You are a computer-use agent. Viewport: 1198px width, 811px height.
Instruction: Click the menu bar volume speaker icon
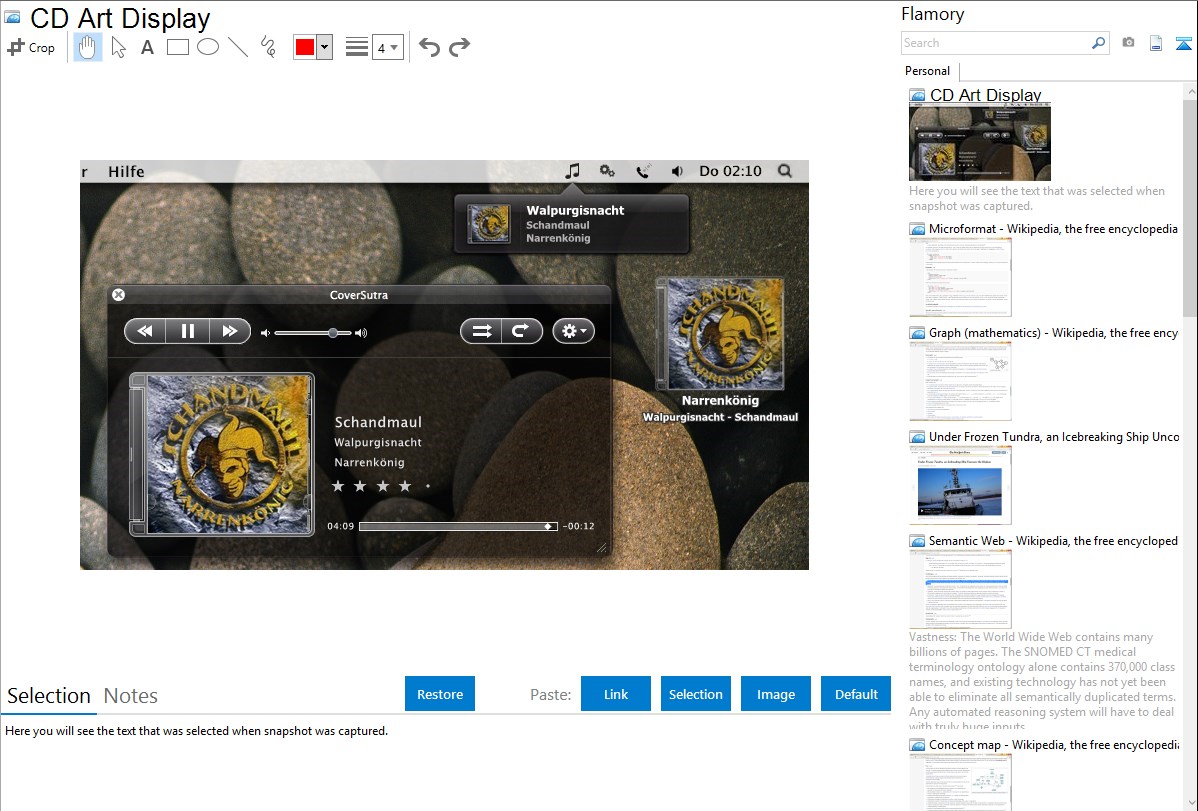[x=677, y=171]
